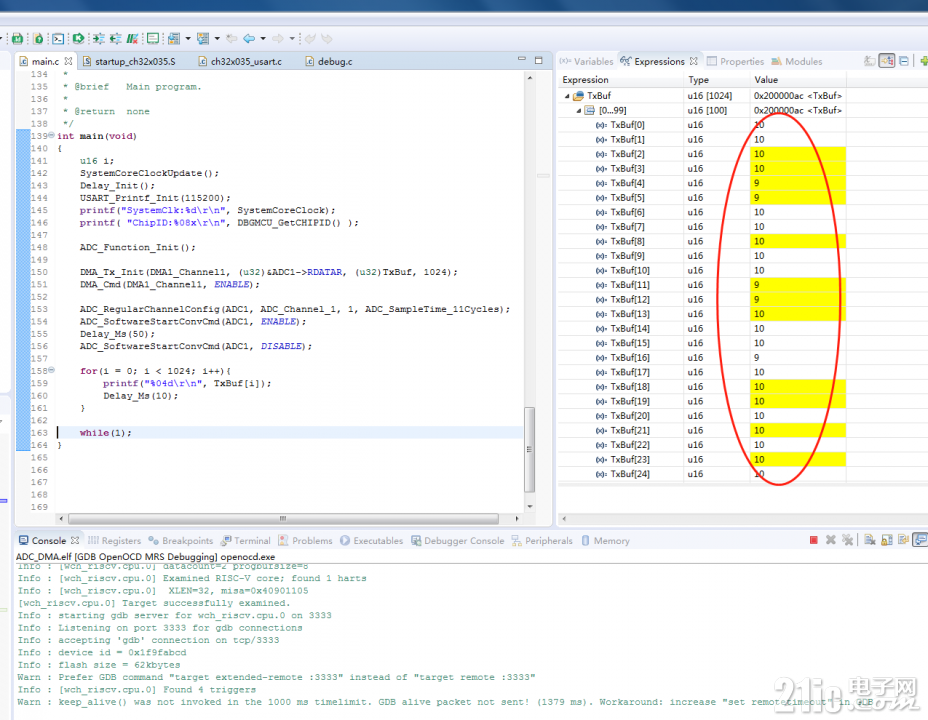Click the editor vertical scrollbar thumb
The image size is (928, 720).
pyautogui.click(x=530, y=450)
